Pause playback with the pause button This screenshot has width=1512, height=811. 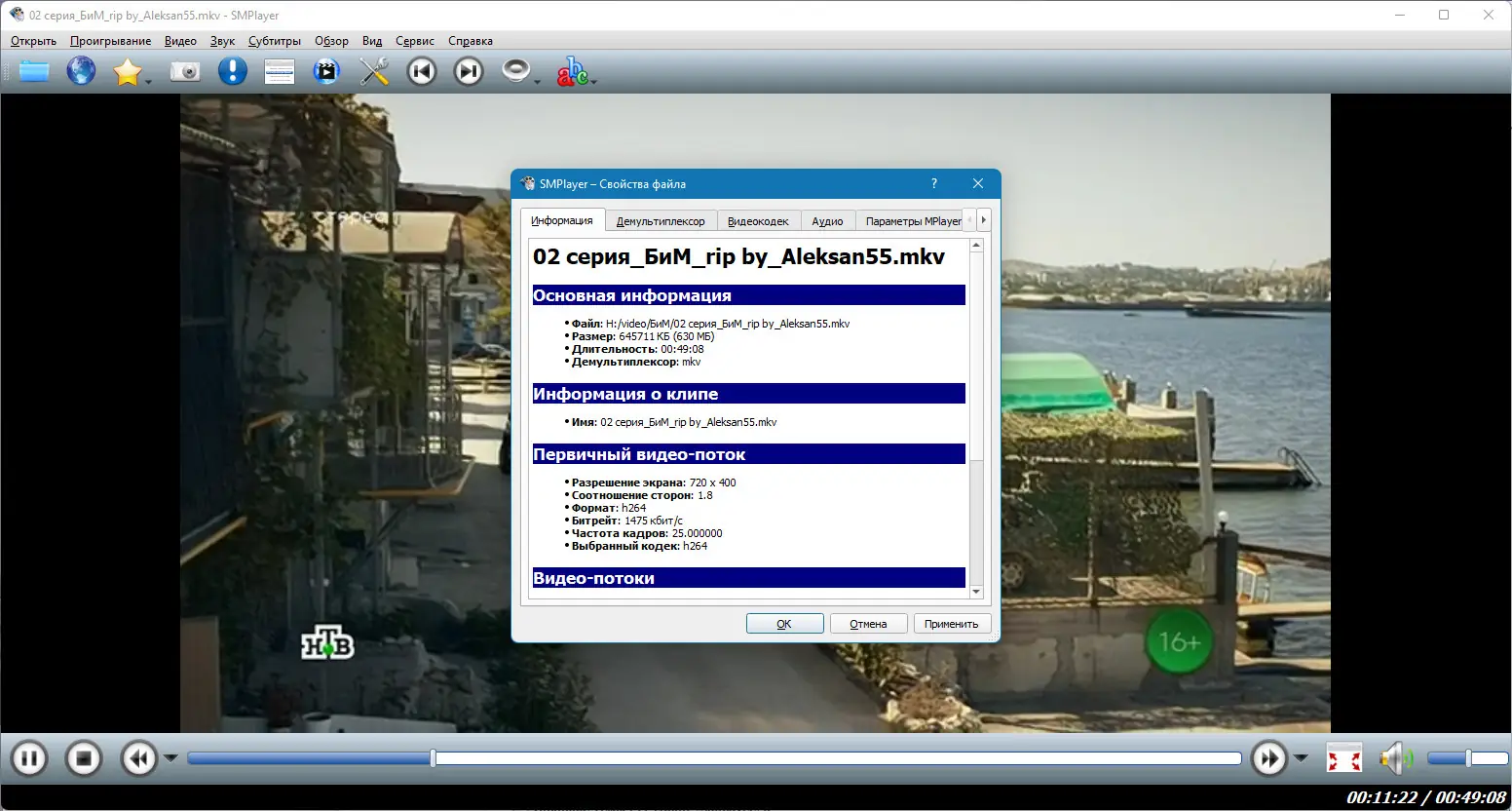pos(28,757)
